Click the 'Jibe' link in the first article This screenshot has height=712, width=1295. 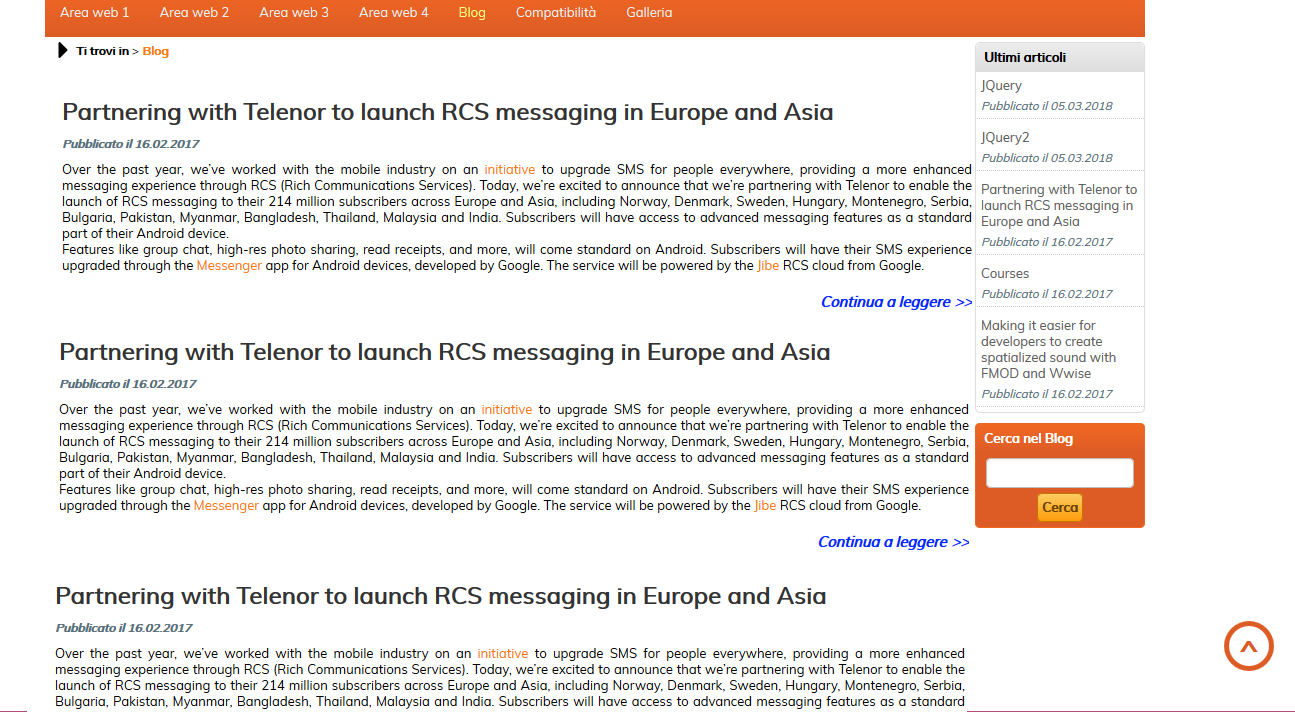pyautogui.click(x=768, y=266)
